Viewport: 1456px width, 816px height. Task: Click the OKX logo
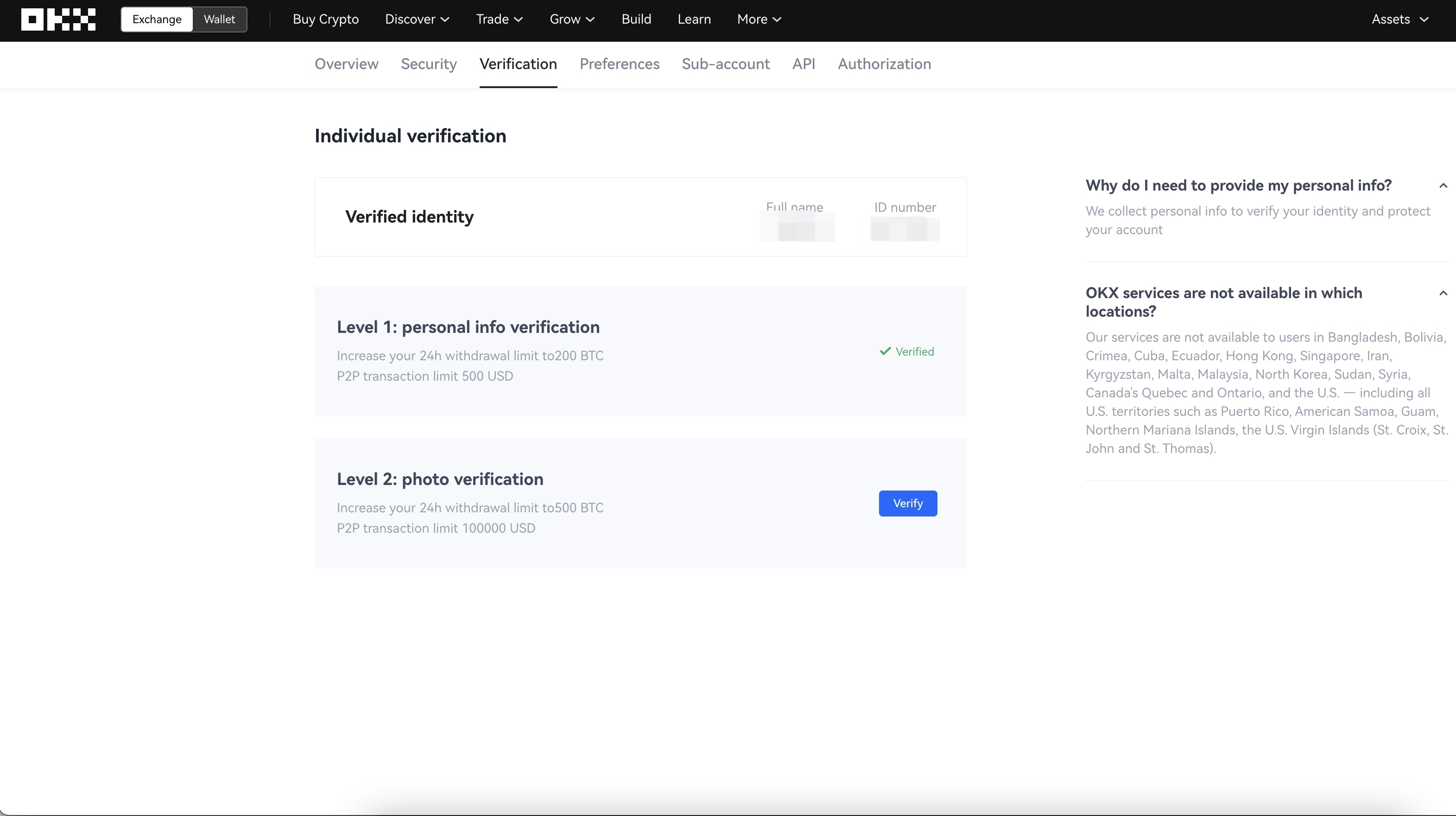(x=58, y=19)
